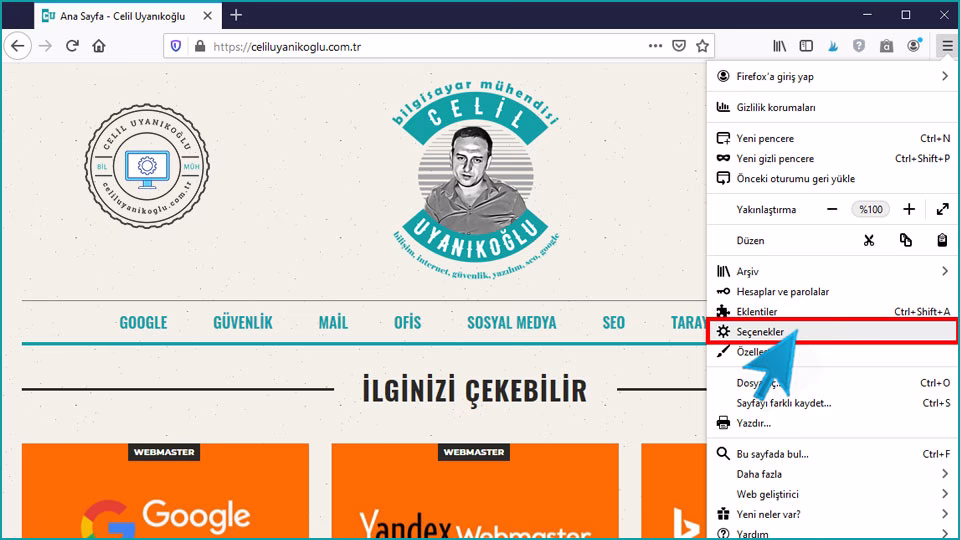
Task: Reset zoom level at %100
Action: point(871,209)
